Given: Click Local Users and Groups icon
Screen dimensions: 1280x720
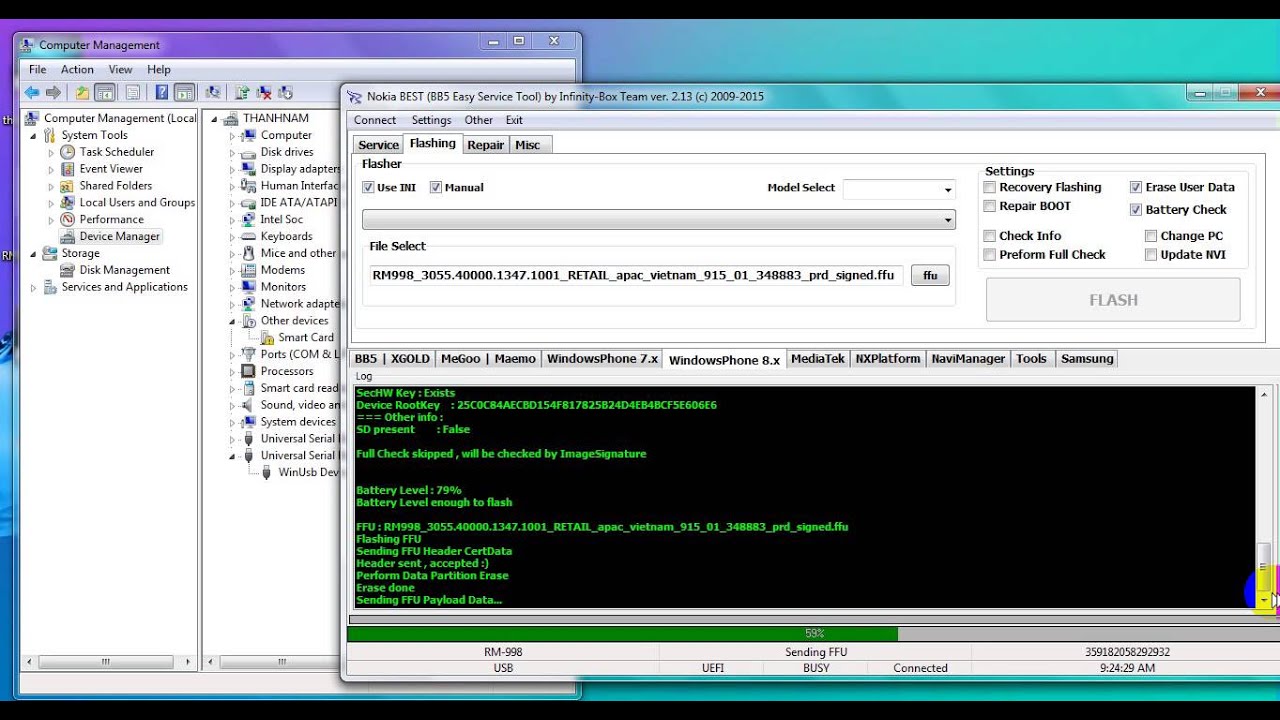Looking at the screenshot, I should tap(68, 203).
